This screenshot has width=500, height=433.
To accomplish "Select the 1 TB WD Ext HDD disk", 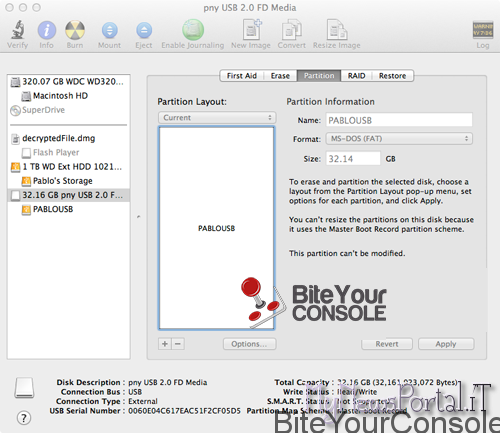I will tap(68, 167).
